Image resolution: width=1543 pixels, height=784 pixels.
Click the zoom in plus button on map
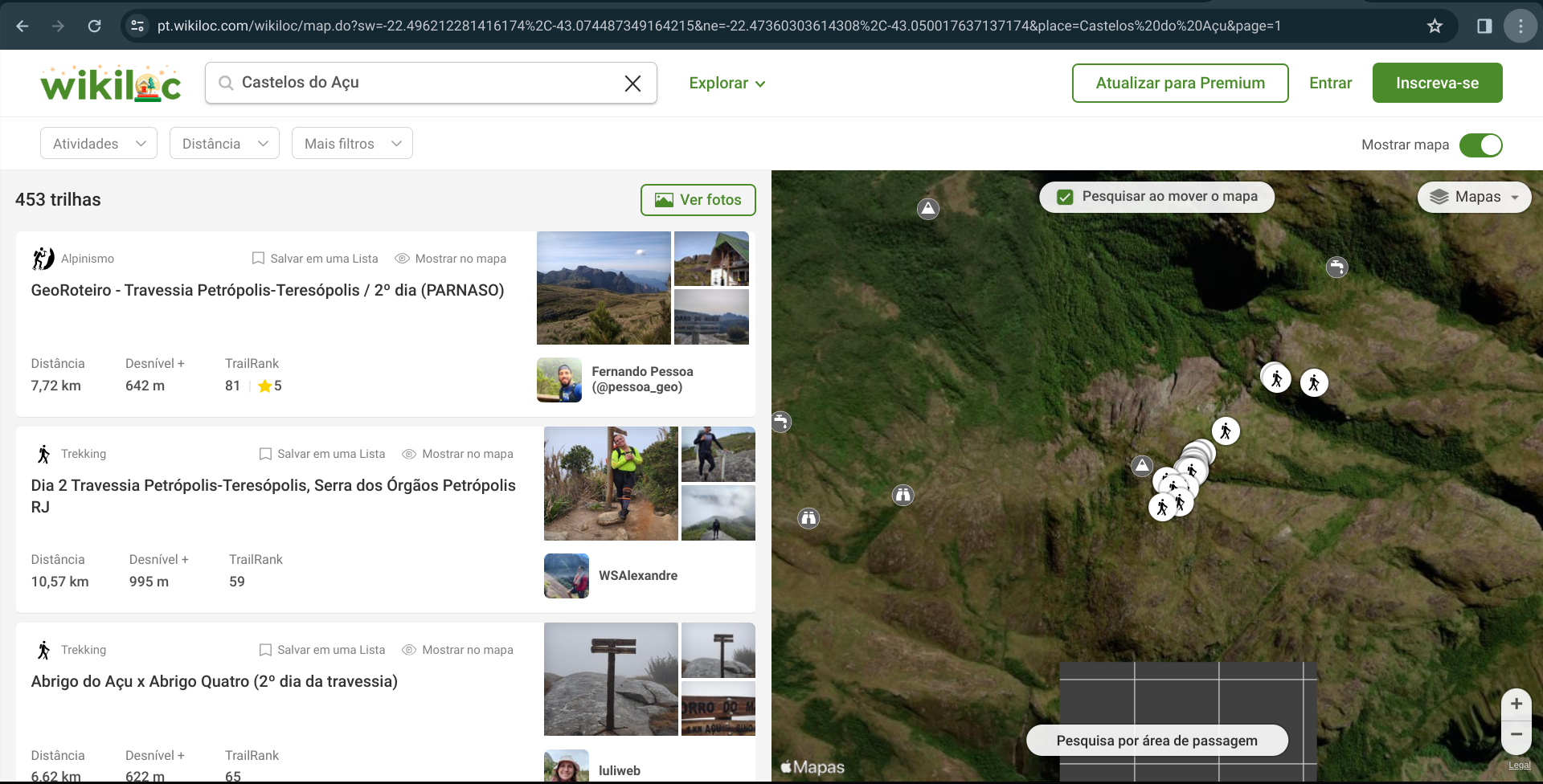1516,704
